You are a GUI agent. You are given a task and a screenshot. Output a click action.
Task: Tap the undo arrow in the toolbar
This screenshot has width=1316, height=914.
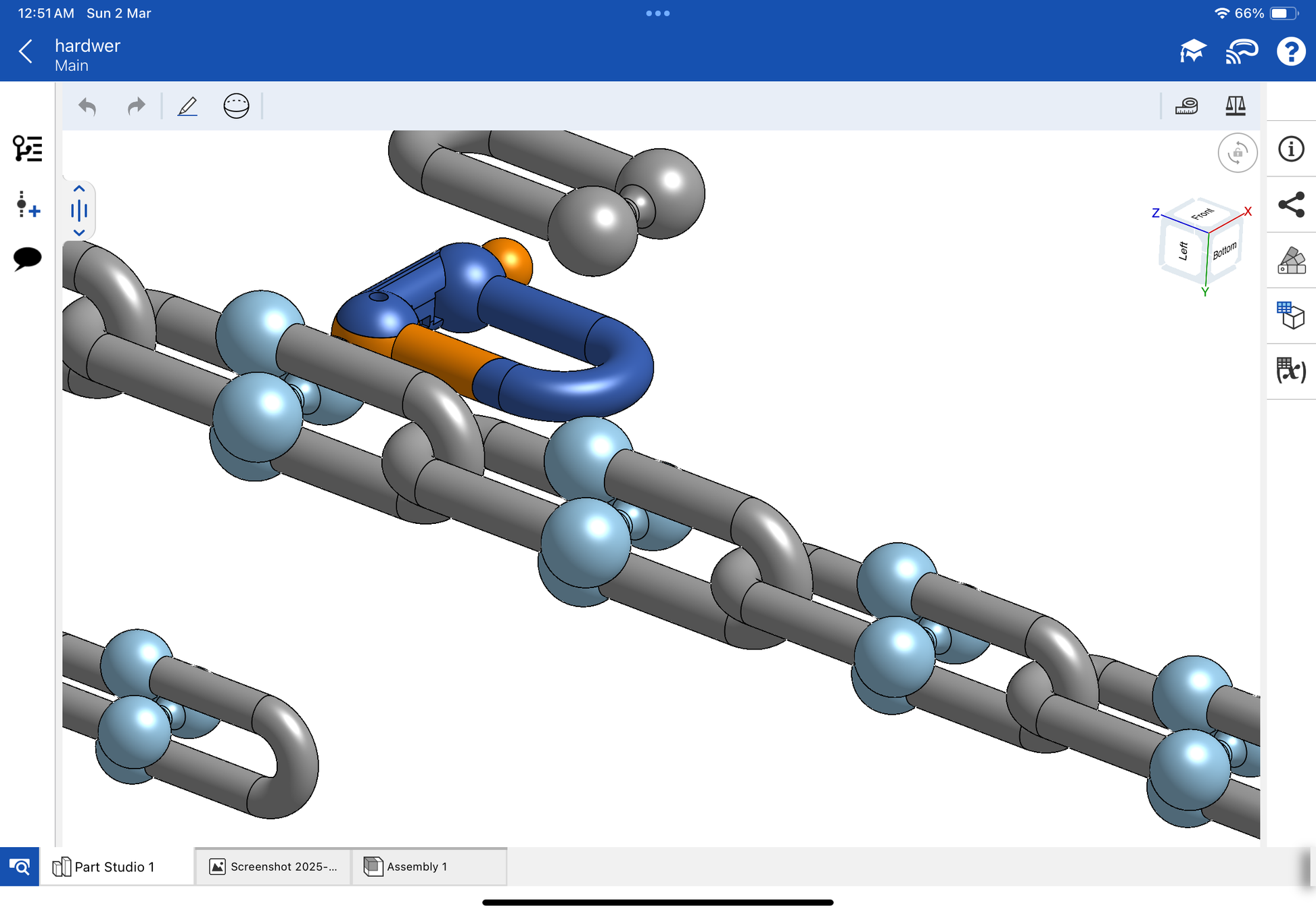point(88,106)
